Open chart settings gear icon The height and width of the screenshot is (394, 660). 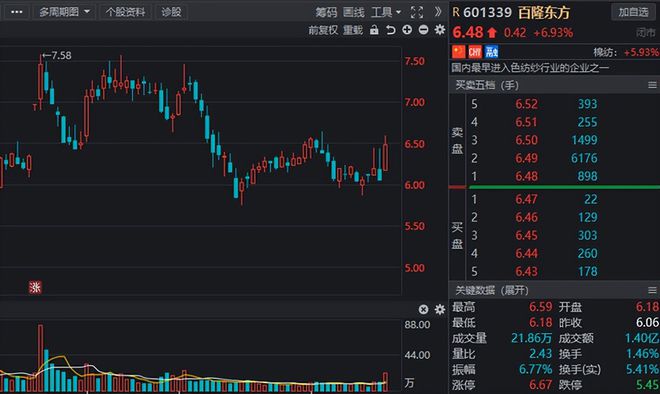coord(440,30)
